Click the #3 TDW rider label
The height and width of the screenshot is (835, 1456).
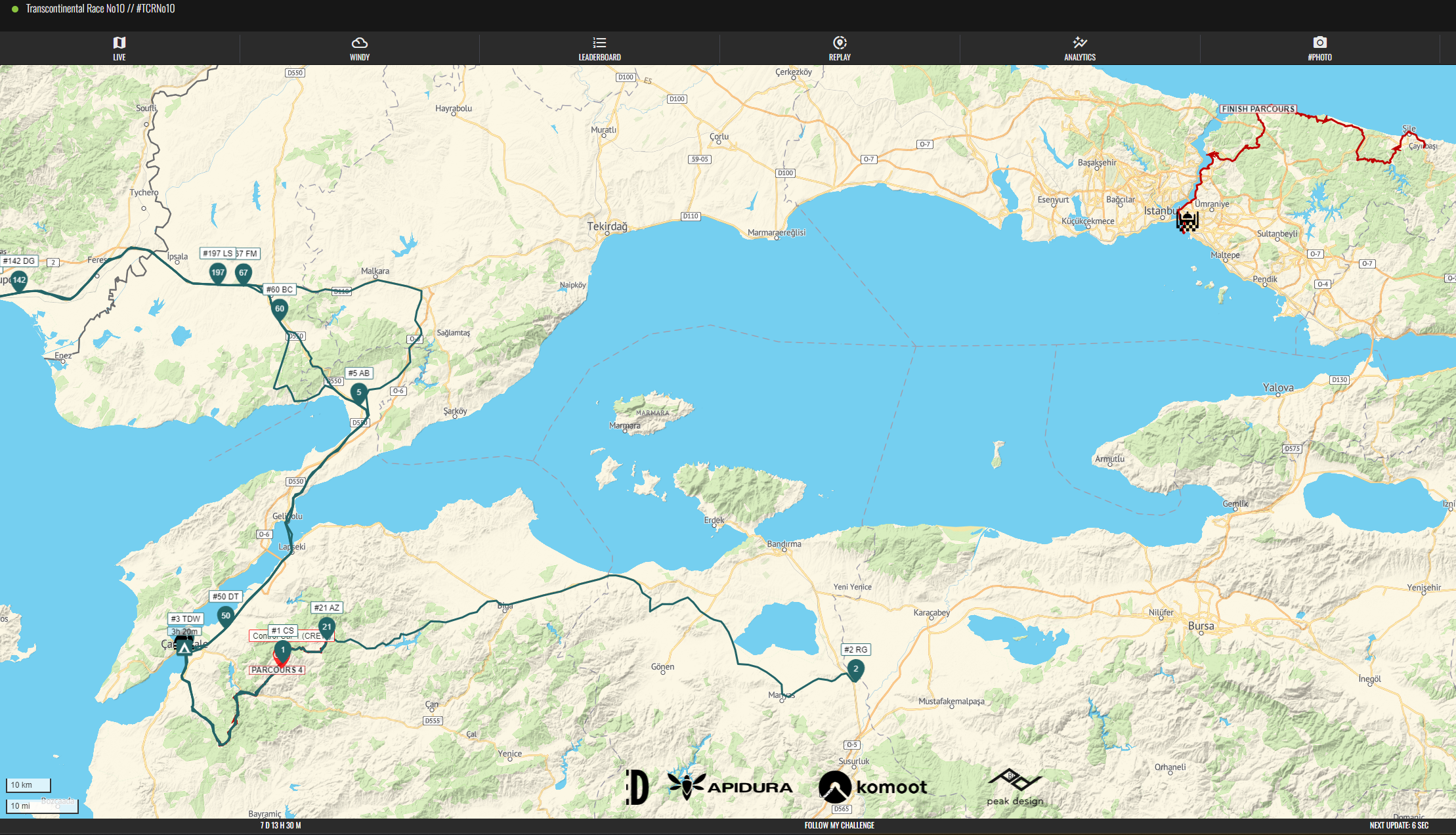(186, 619)
